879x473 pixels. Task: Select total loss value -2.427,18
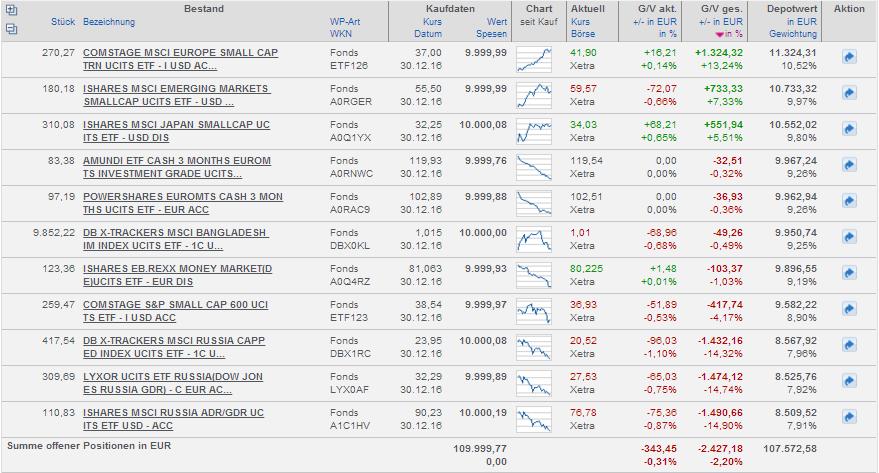[720, 448]
